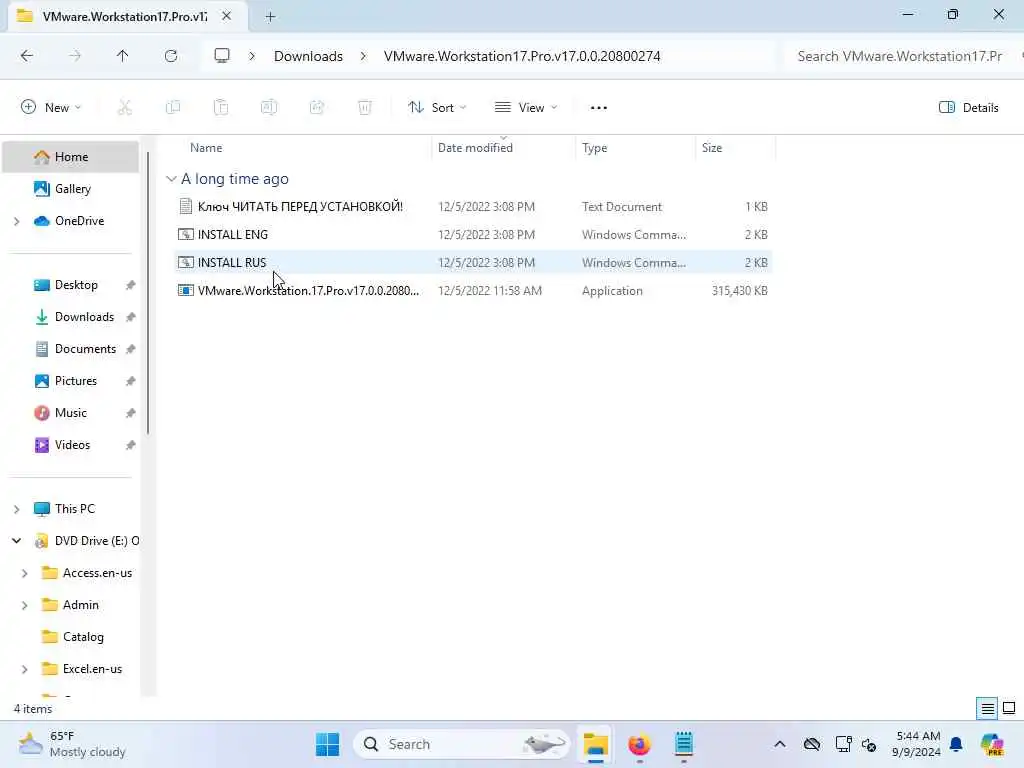Viewport: 1024px width, 768px height.
Task: Select the INSTALL ENG command file
Action: tap(473, 235)
